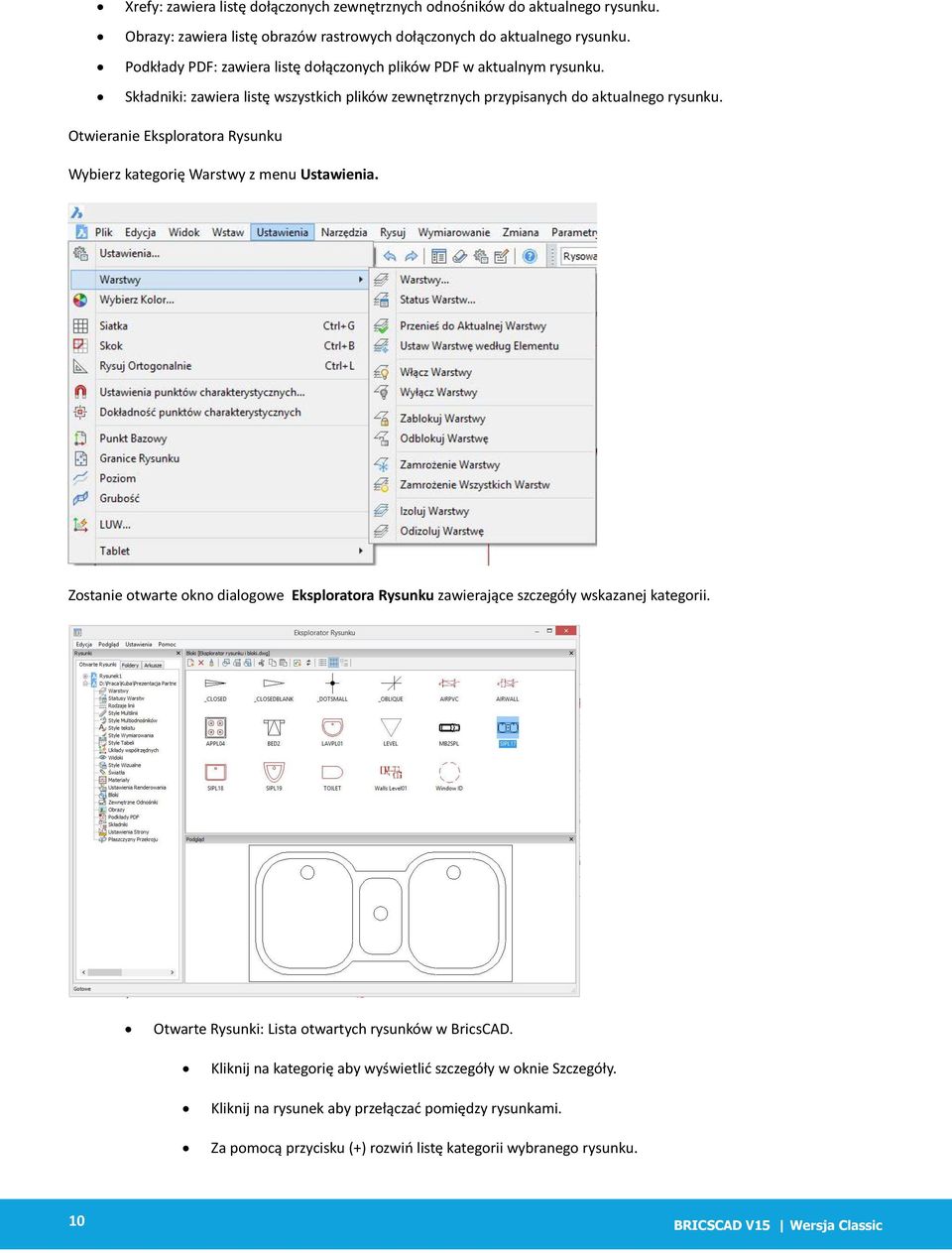
Task: Click the Punkt Bazowy icon
Action: (80, 439)
